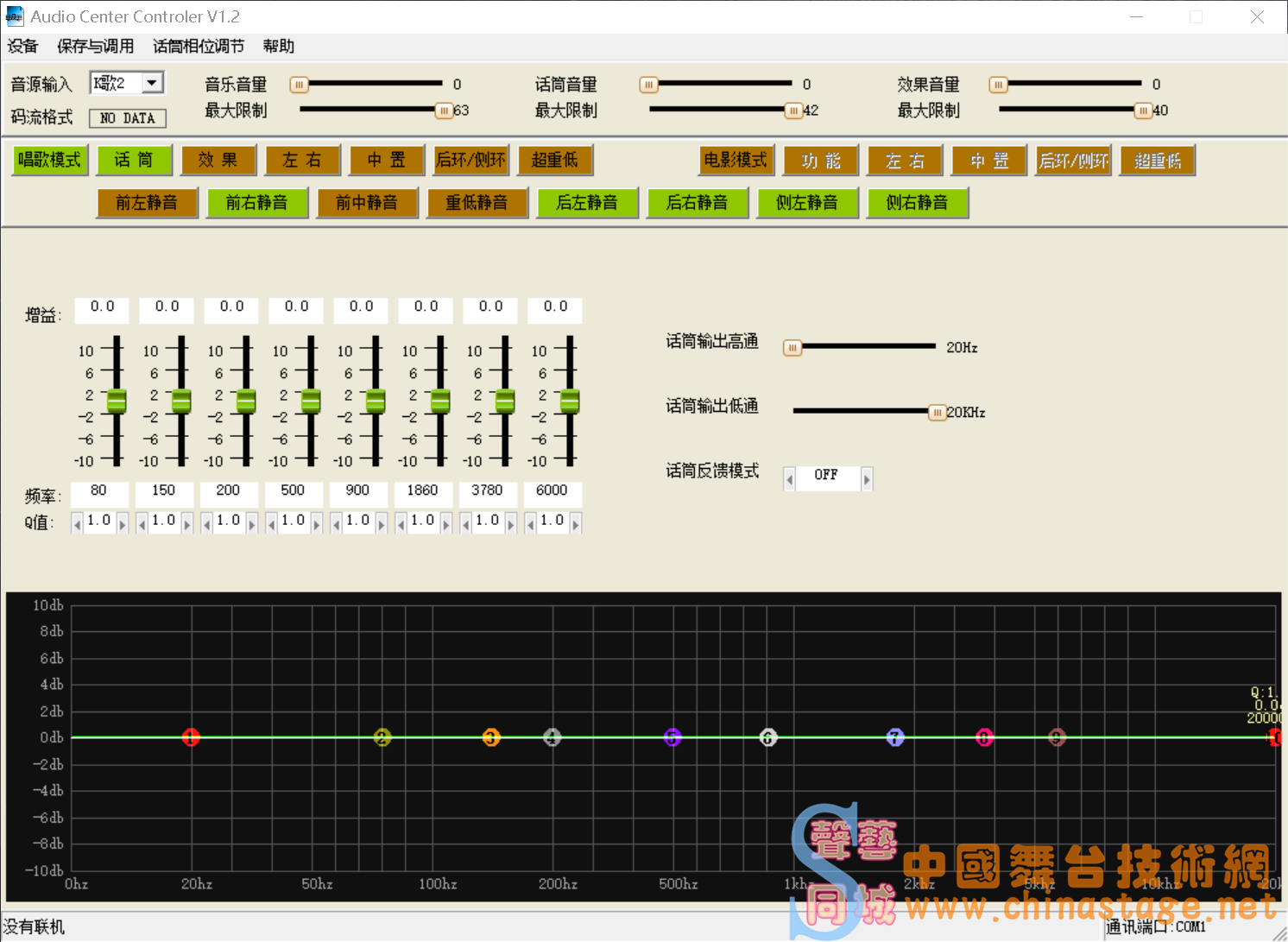
Task: Select EQ point 5 on the curve
Action: (x=672, y=737)
